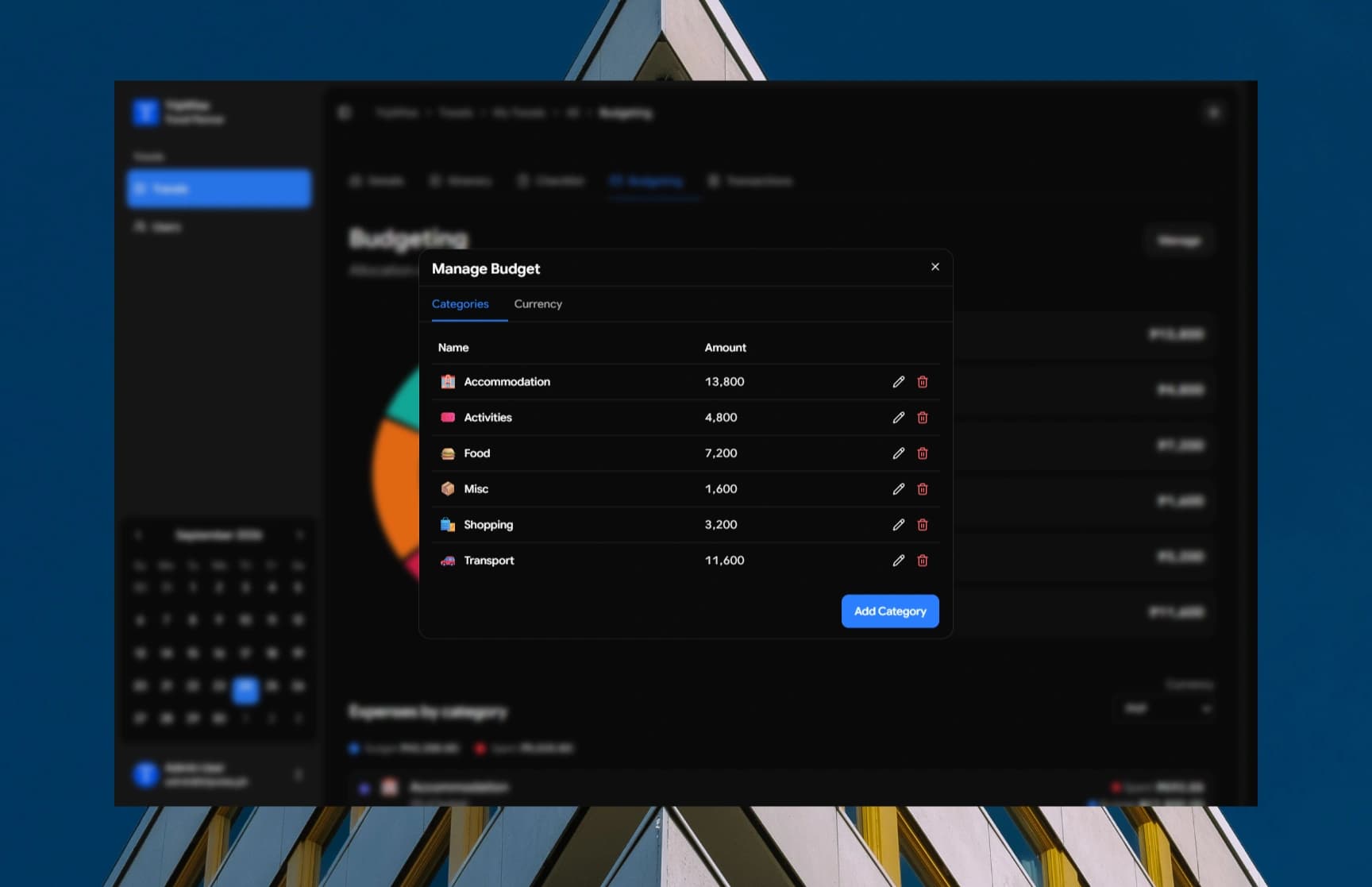This screenshot has height=887, width=1372.
Task: Click the Accommodation amount 13,800
Action: [x=724, y=382]
